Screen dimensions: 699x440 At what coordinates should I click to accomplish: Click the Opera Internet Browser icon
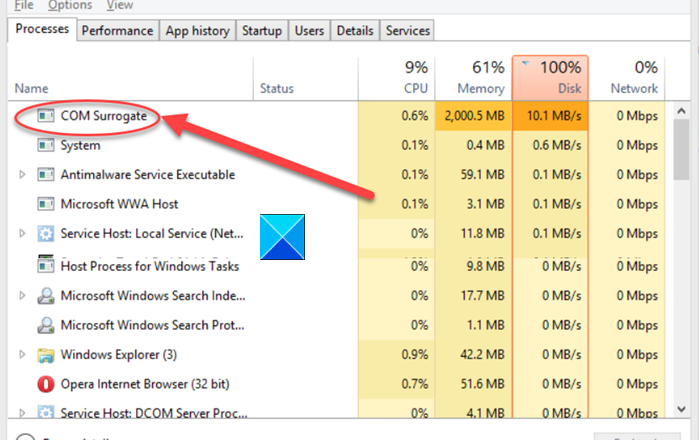point(45,384)
